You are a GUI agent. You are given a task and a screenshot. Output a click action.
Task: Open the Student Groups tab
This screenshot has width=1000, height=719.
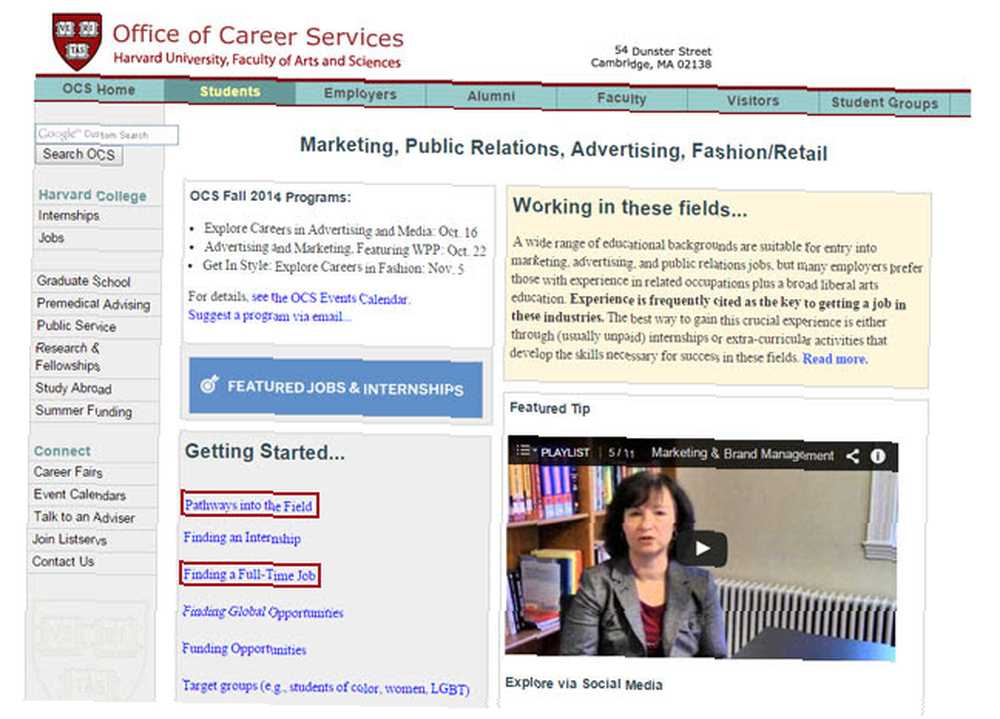(x=885, y=103)
